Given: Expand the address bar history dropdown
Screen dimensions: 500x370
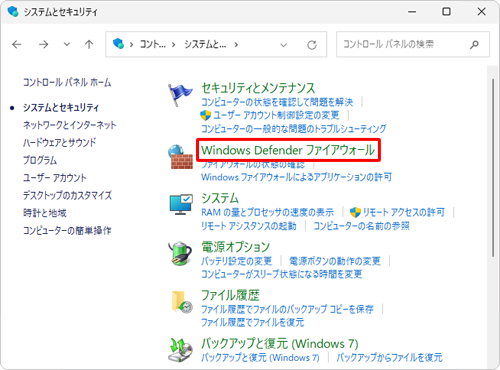Looking at the screenshot, I should point(284,45).
